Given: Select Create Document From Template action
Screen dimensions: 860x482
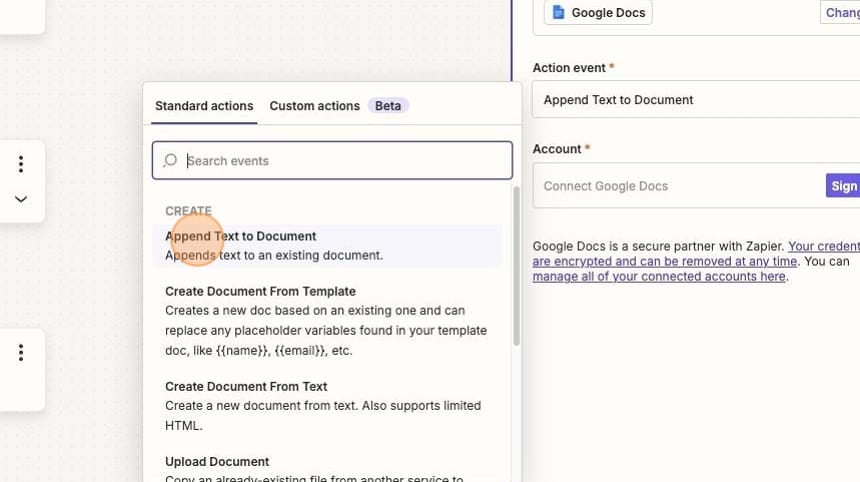Looking at the screenshot, I should coord(327,321).
